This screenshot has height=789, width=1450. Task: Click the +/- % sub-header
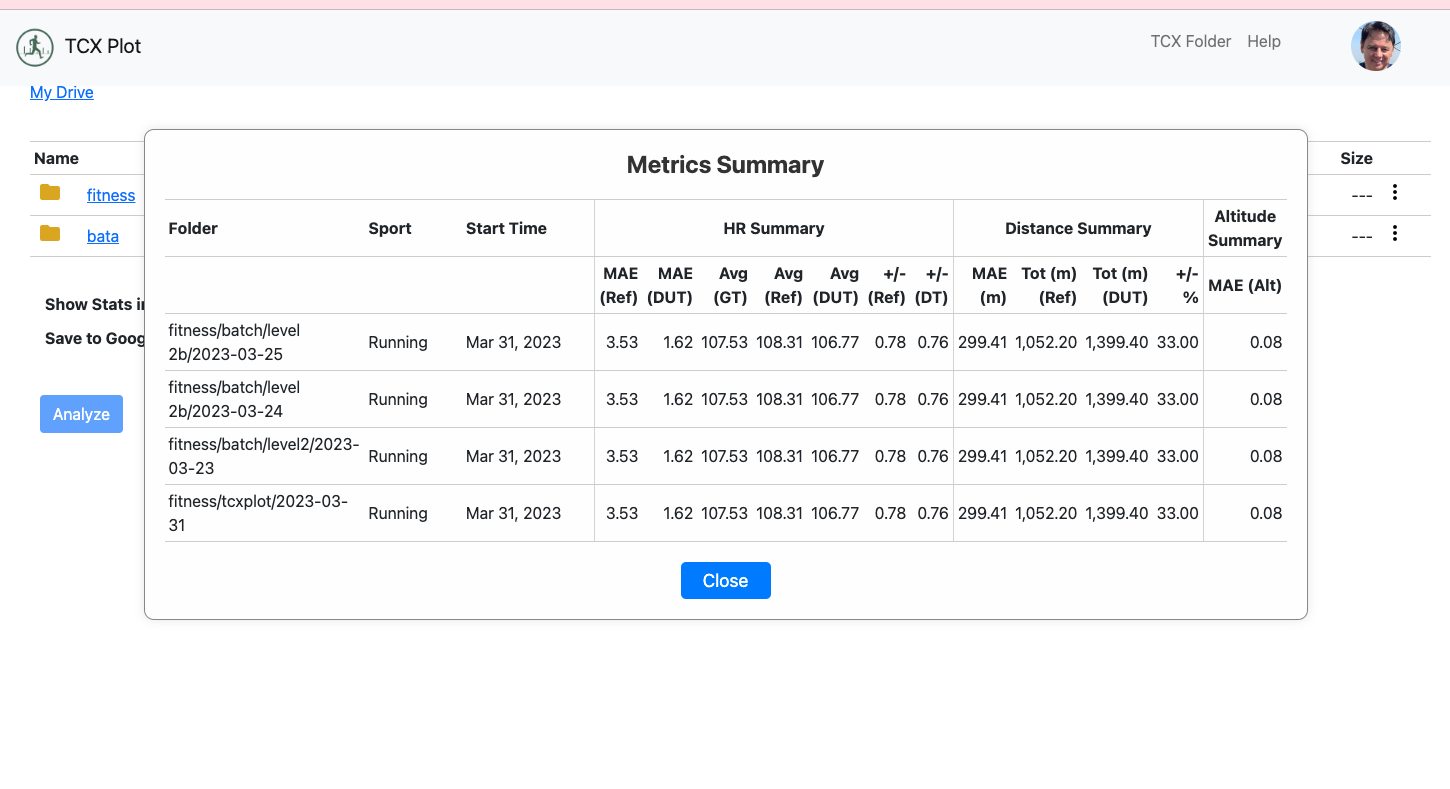[1187, 285]
